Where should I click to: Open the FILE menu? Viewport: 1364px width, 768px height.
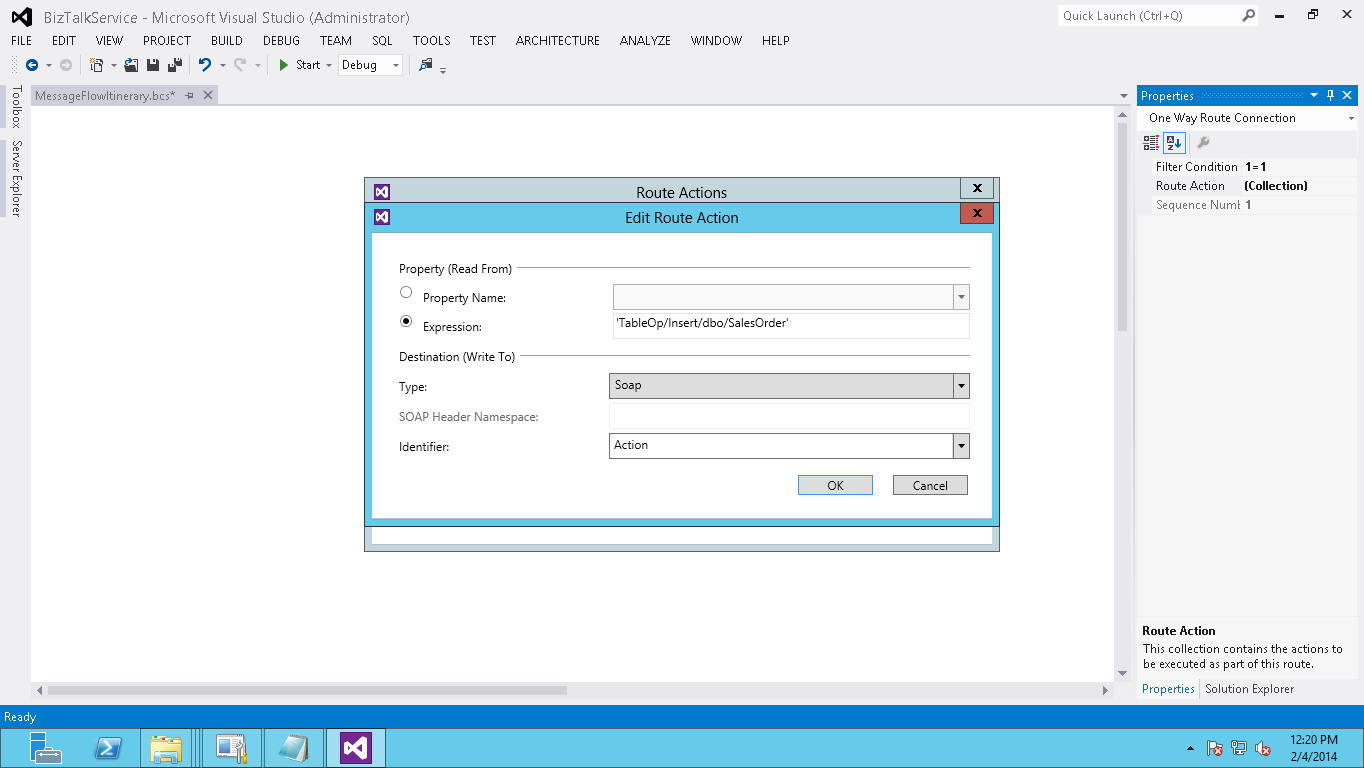pos(22,41)
